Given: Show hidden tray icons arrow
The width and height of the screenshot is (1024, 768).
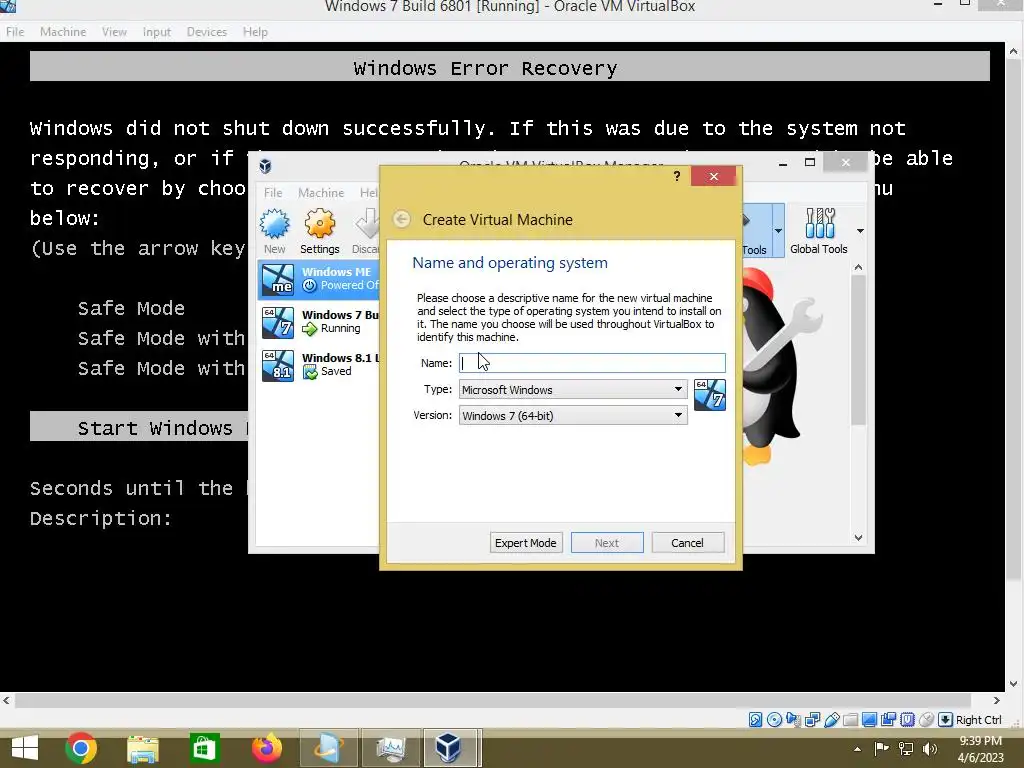Looking at the screenshot, I should coord(857,749).
